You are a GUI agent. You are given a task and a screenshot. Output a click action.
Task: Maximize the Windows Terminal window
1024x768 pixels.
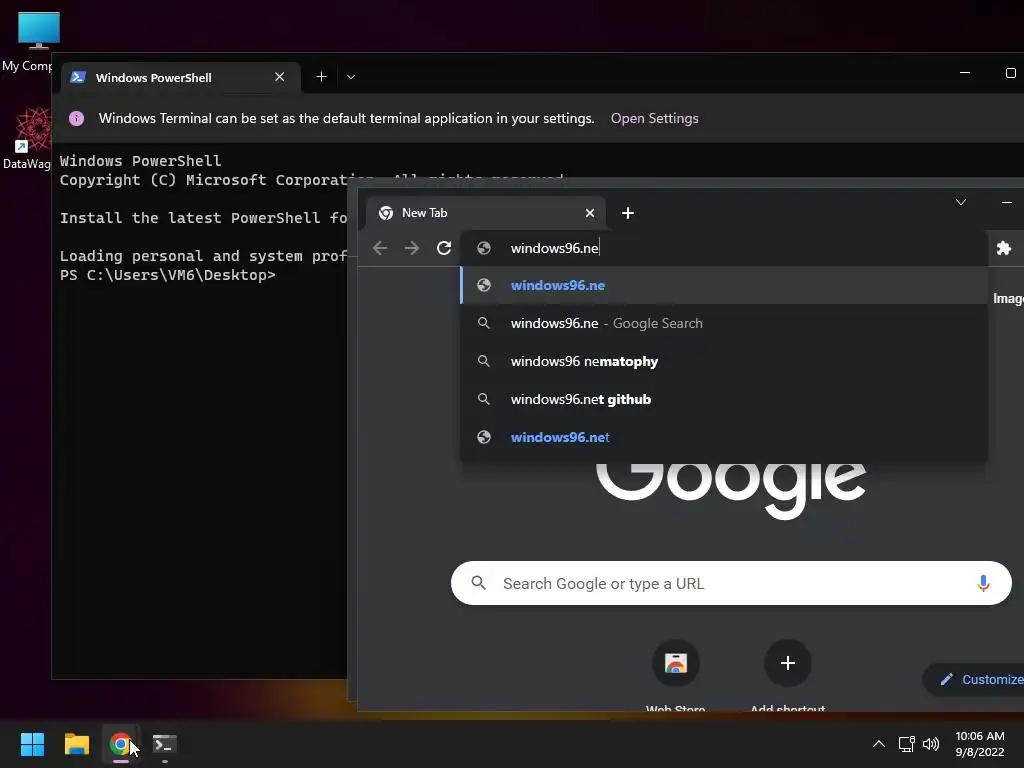click(x=1010, y=72)
